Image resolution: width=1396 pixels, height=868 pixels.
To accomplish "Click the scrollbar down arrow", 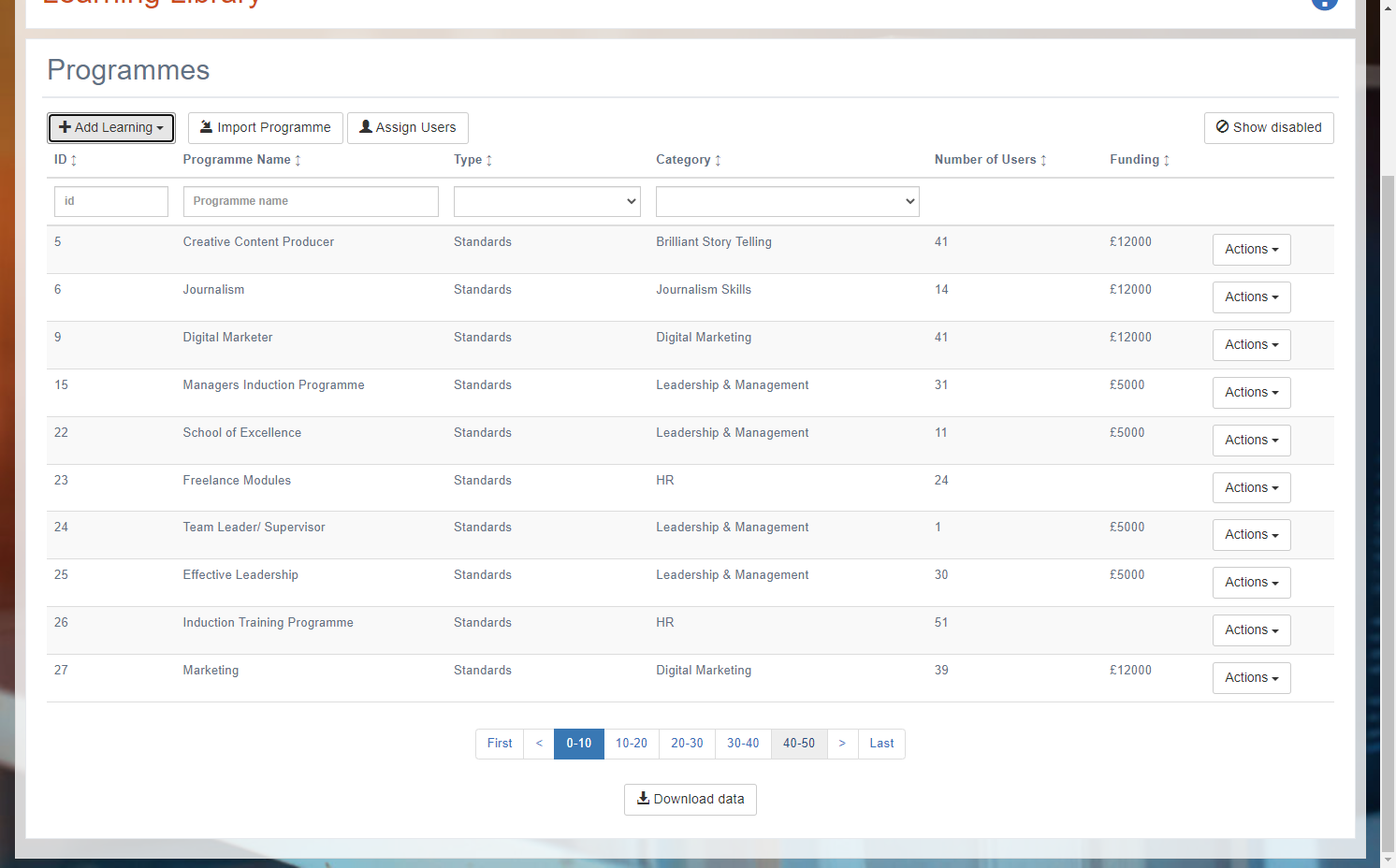I will point(1389,860).
